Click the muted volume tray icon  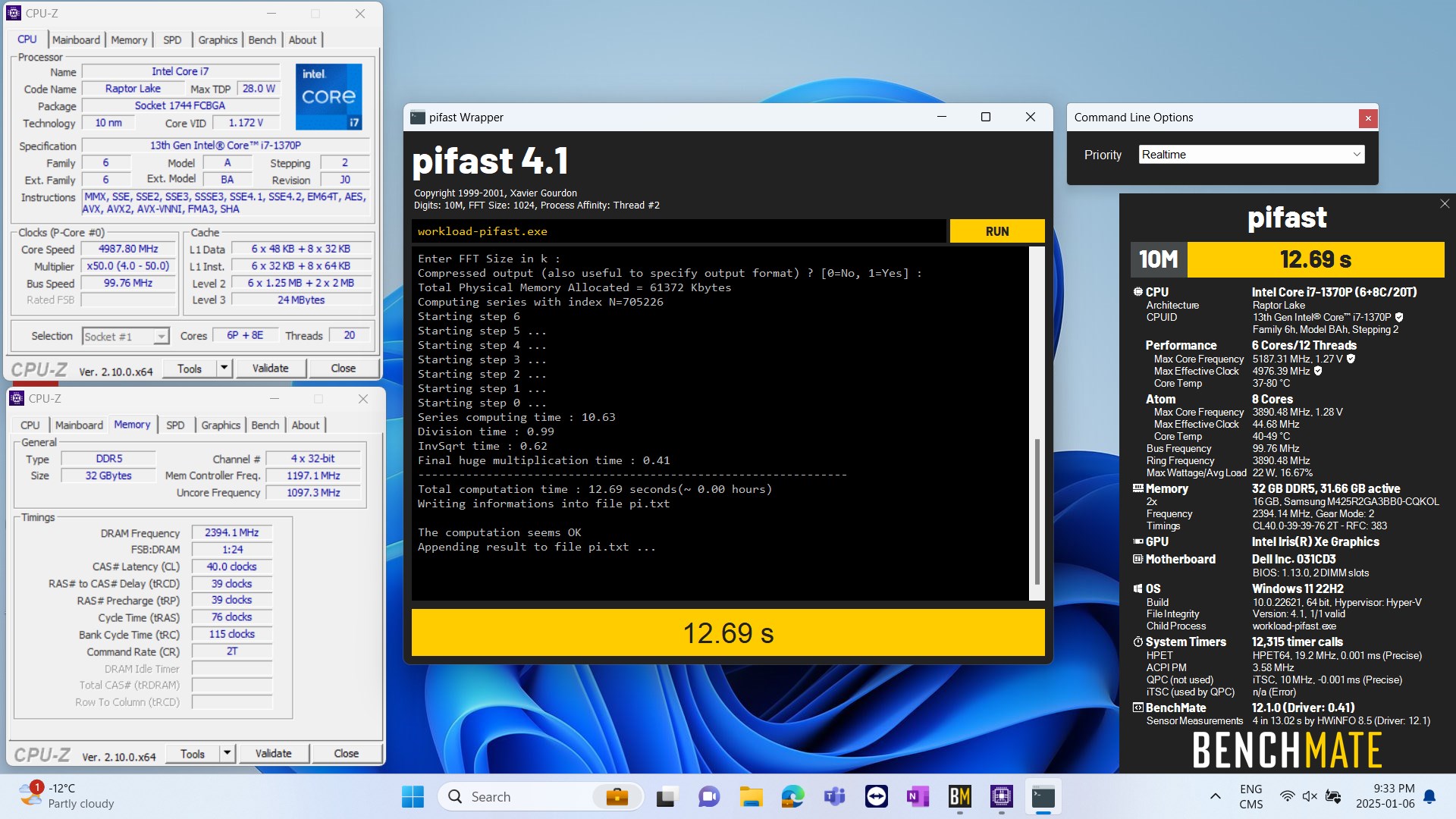[1310, 796]
